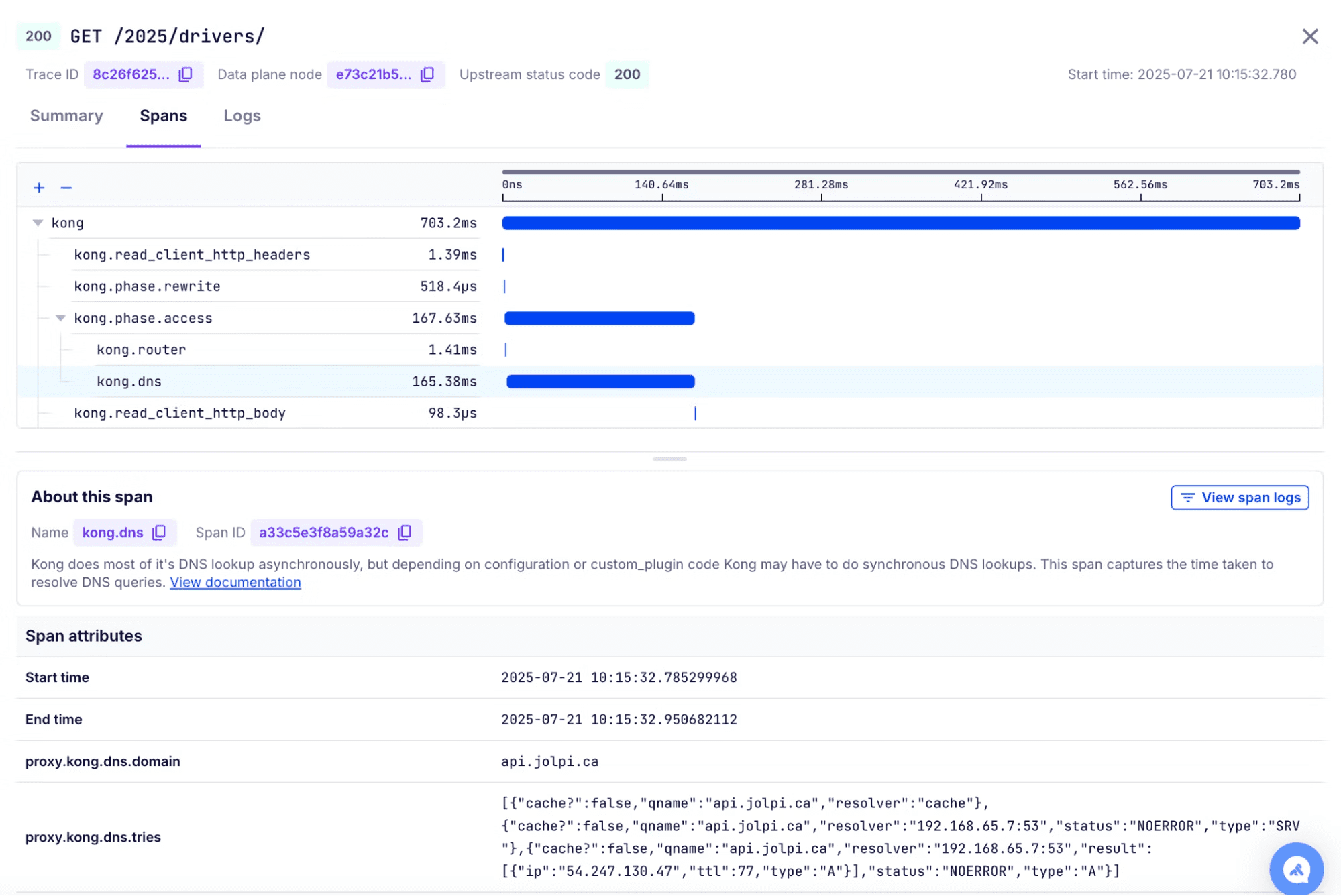Click the data plane node e73c21b5... value
The width and height of the screenshot is (1341, 896).
(374, 74)
